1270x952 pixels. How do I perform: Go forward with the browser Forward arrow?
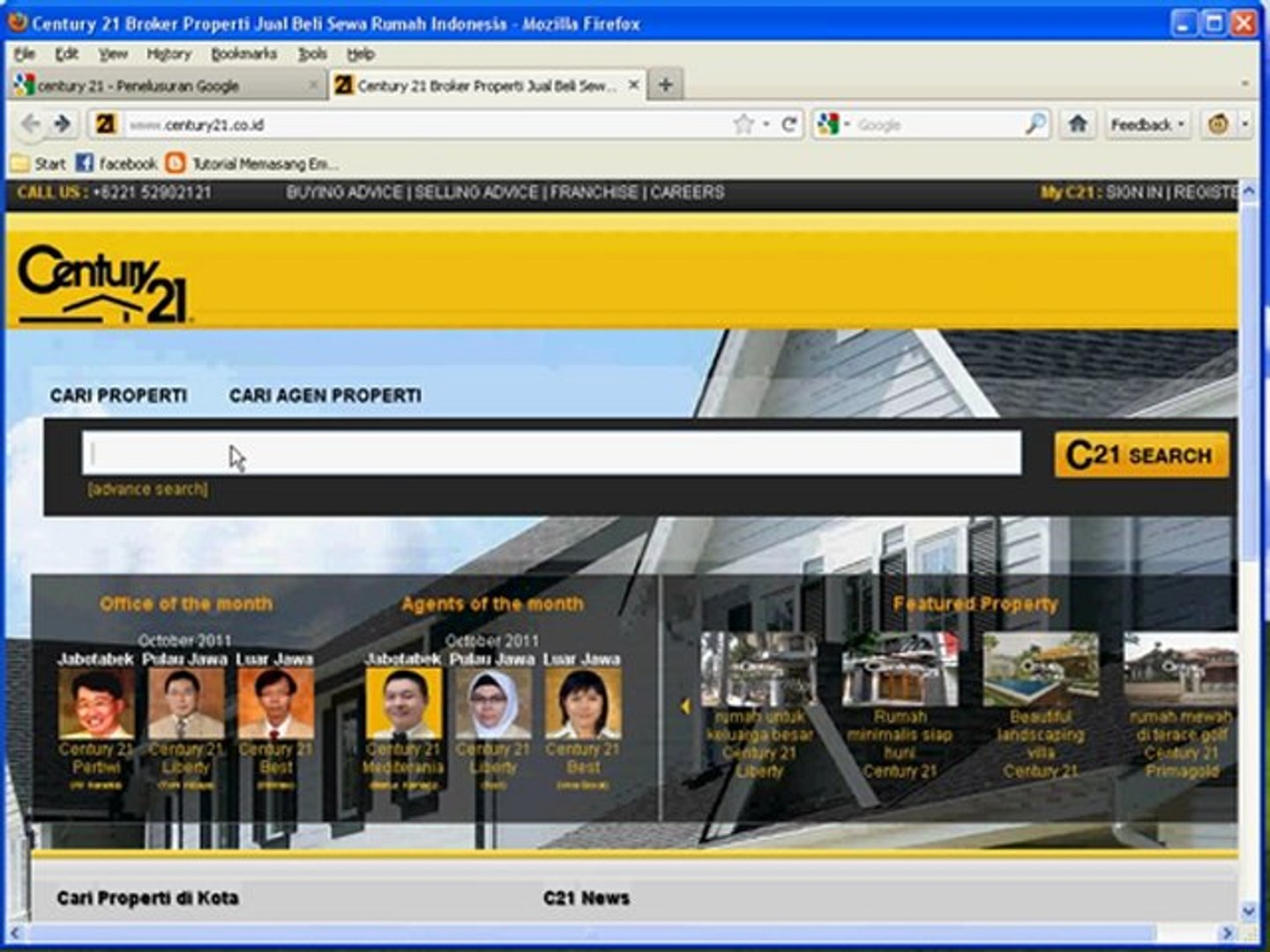pyautogui.click(x=62, y=124)
